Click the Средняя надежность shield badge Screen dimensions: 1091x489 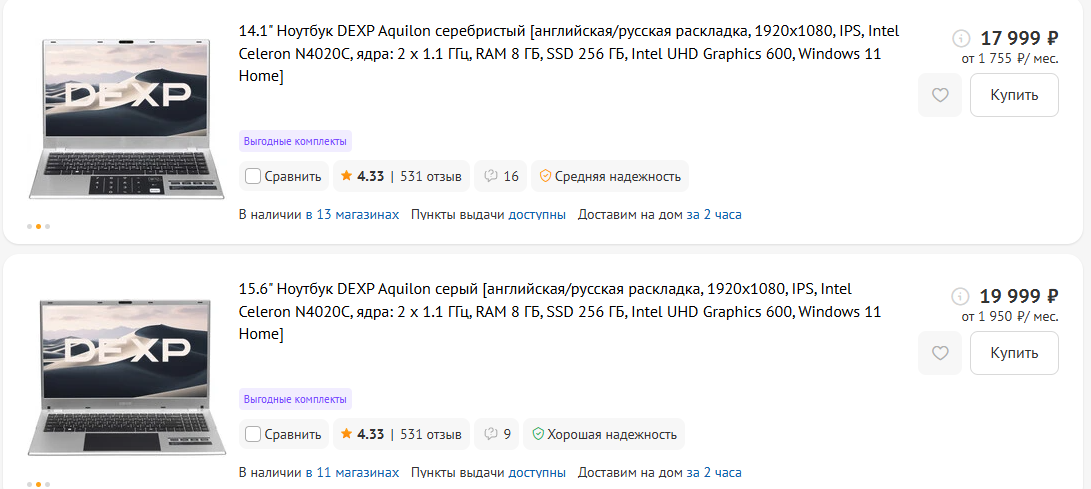[x=610, y=177]
